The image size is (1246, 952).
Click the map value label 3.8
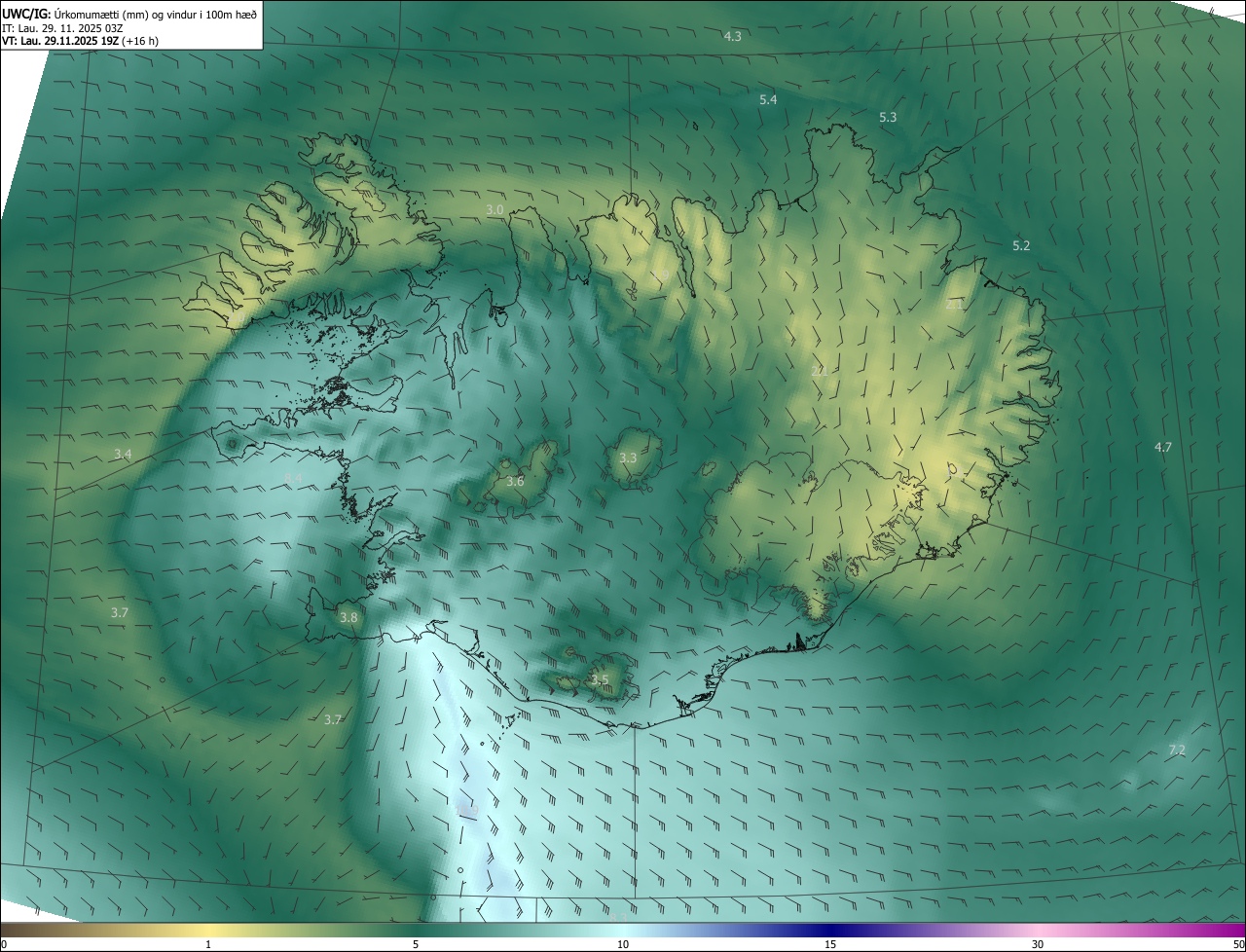(x=348, y=617)
